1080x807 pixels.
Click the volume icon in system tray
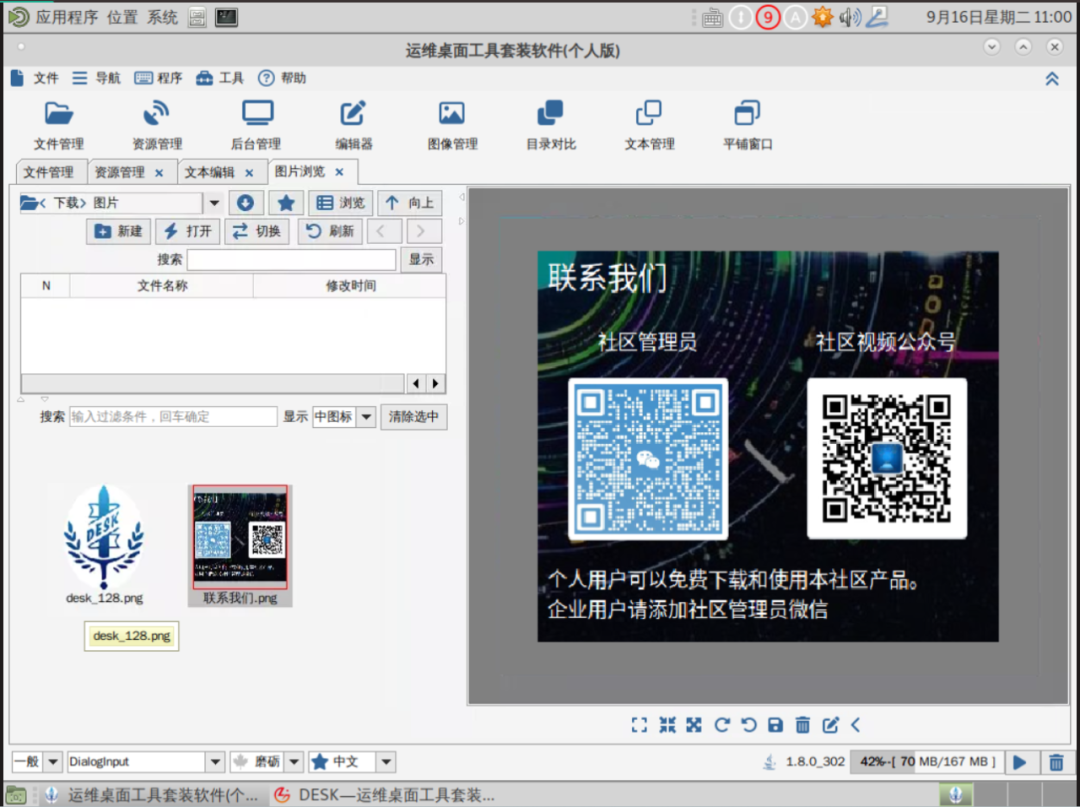click(x=850, y=17)
